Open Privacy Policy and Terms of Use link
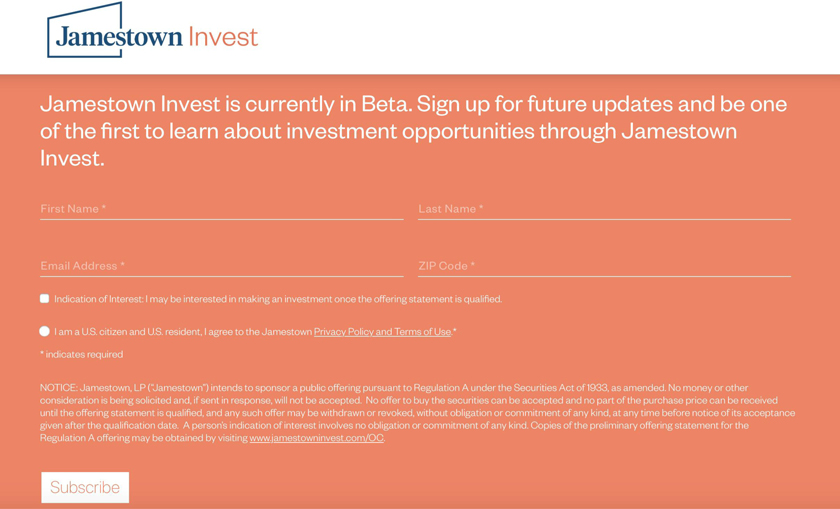The image size is (840, 509). coord(382,332)
